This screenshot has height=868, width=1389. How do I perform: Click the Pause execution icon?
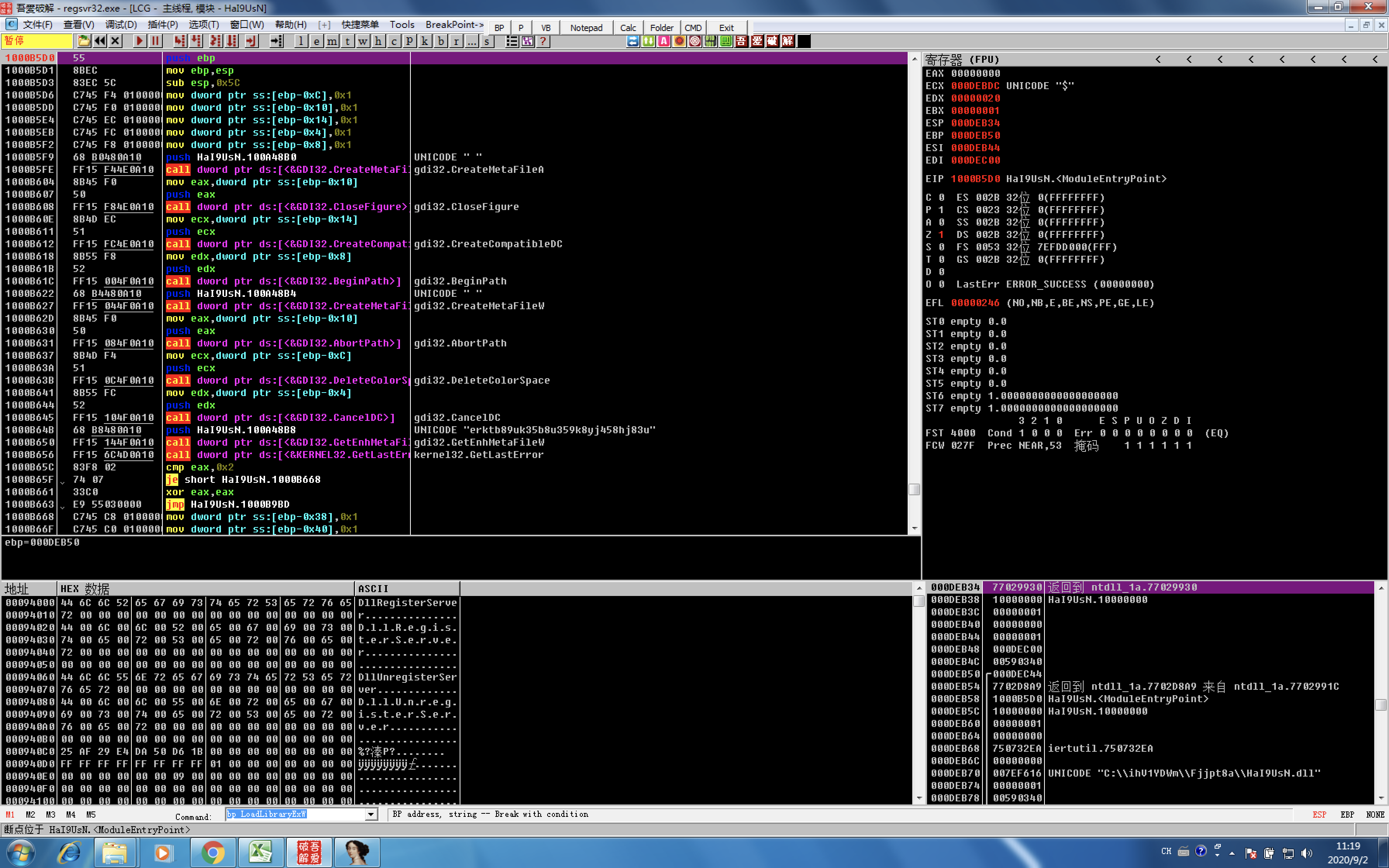point(155,41)
